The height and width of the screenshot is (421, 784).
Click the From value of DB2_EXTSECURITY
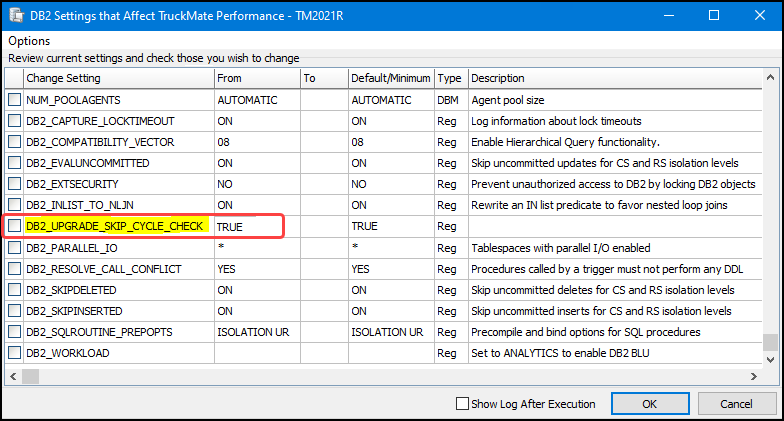point(226,184)
